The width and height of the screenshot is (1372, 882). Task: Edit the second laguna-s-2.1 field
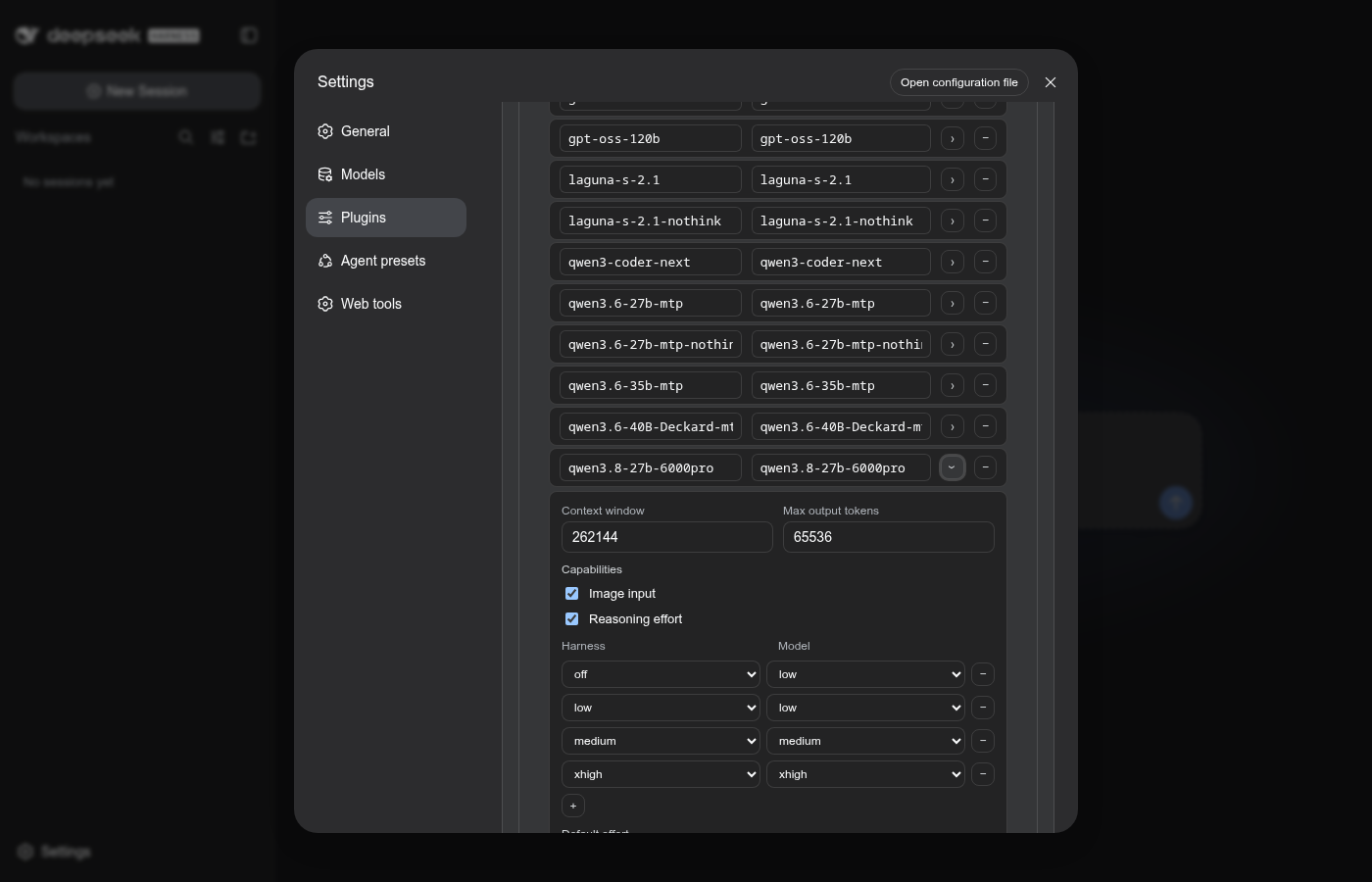click(x=841, y=180)
